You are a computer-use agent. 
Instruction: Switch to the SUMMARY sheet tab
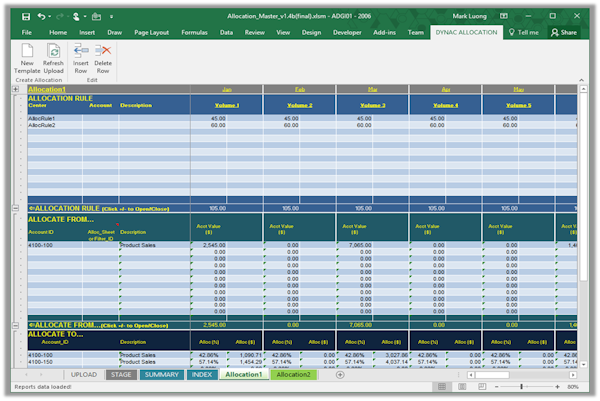(161, 375)
